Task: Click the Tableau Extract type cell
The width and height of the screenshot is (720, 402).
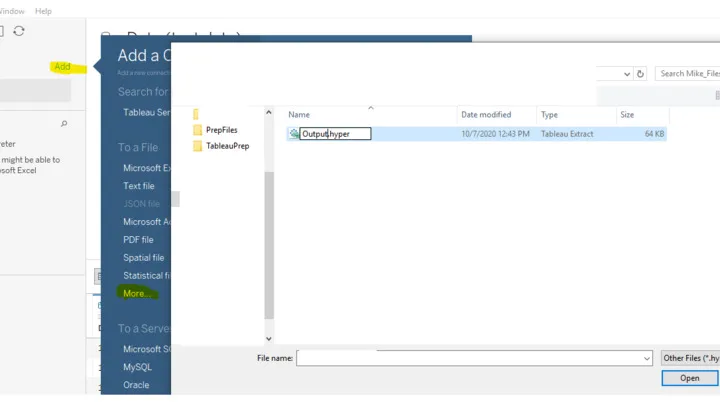Action: coord(567,134)
